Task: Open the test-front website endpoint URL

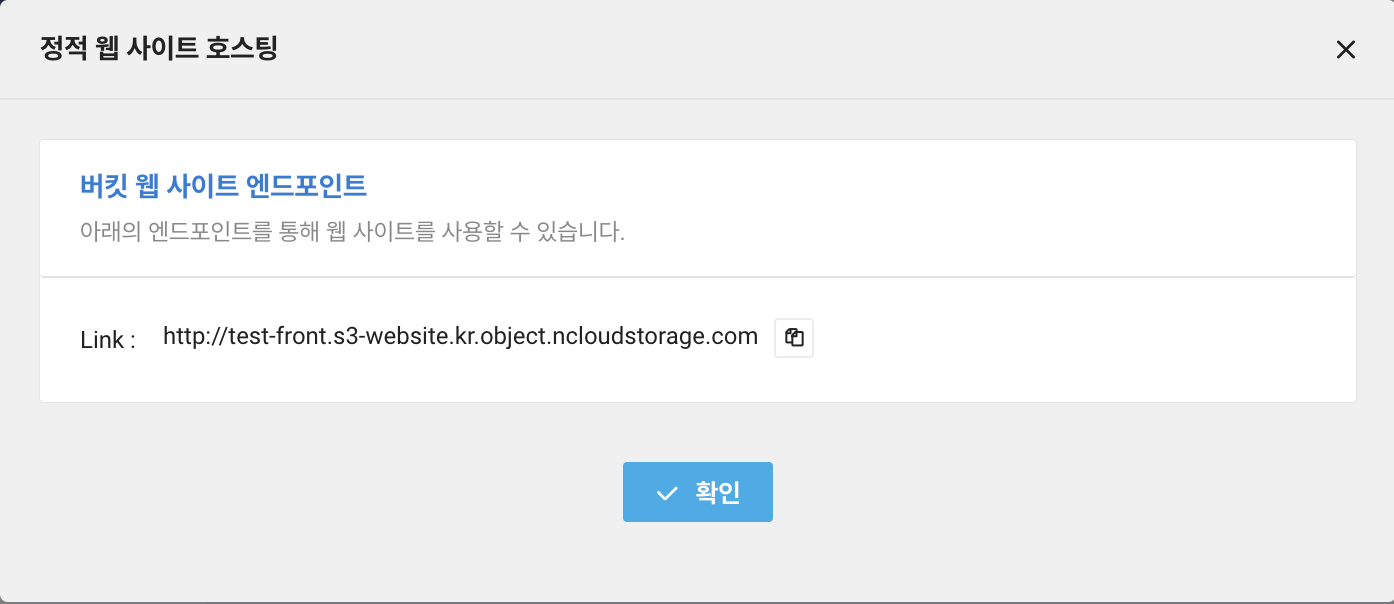Action: click(459, 336)
